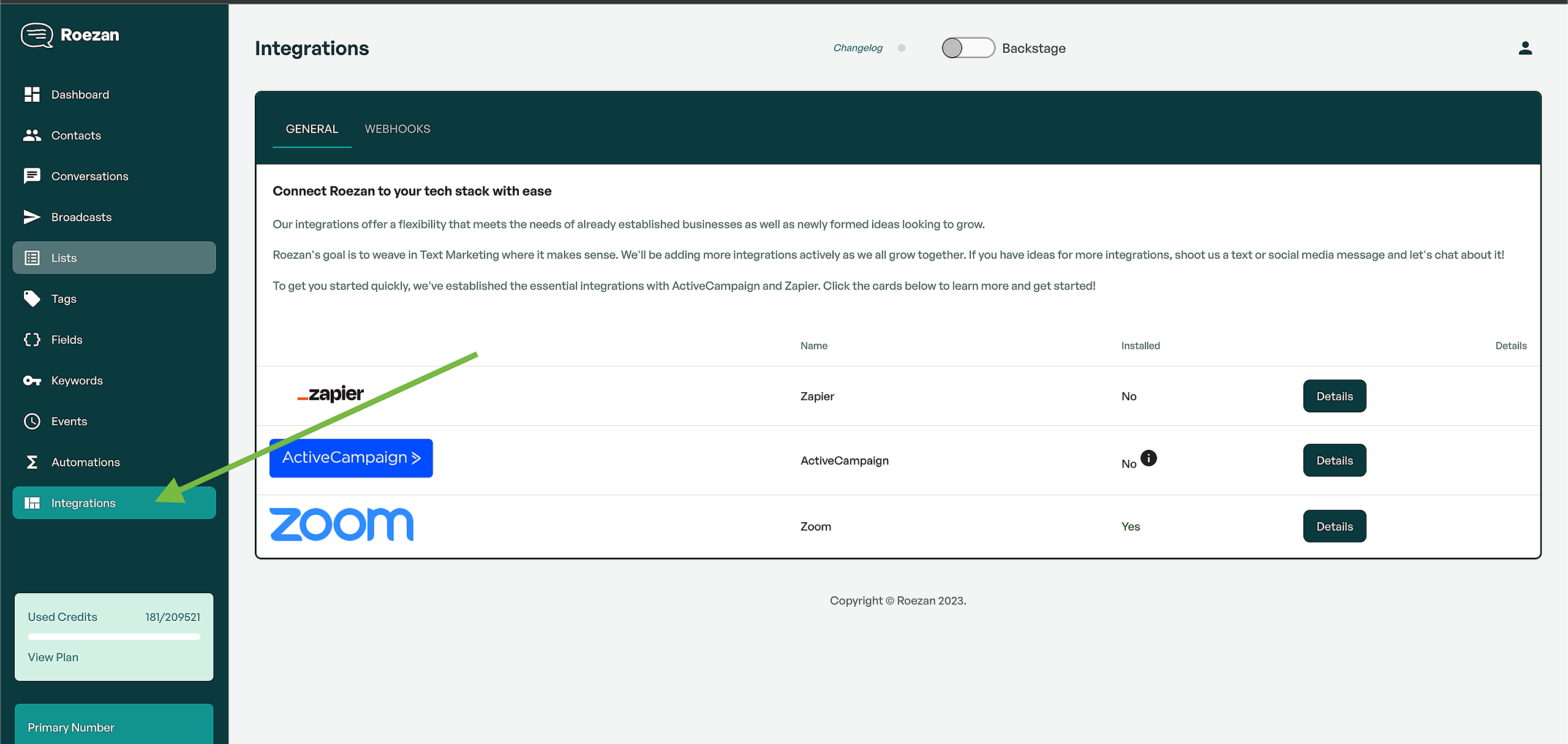1568x744 pixels.
Task: Click the Broadcasts paper plane icon
Action: click(x=32, y=217)
